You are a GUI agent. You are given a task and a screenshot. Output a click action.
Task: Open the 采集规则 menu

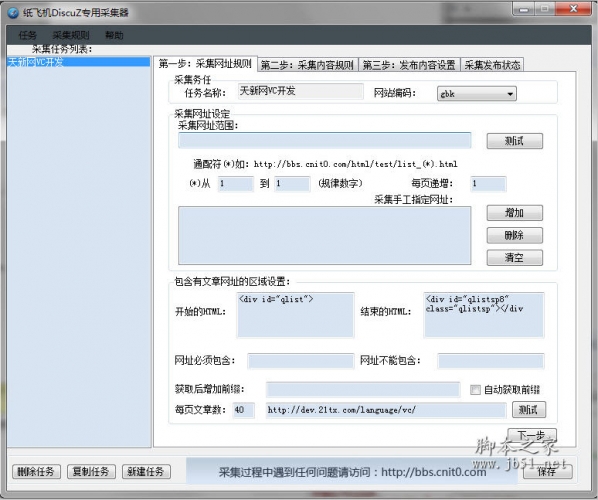(71, 35)
